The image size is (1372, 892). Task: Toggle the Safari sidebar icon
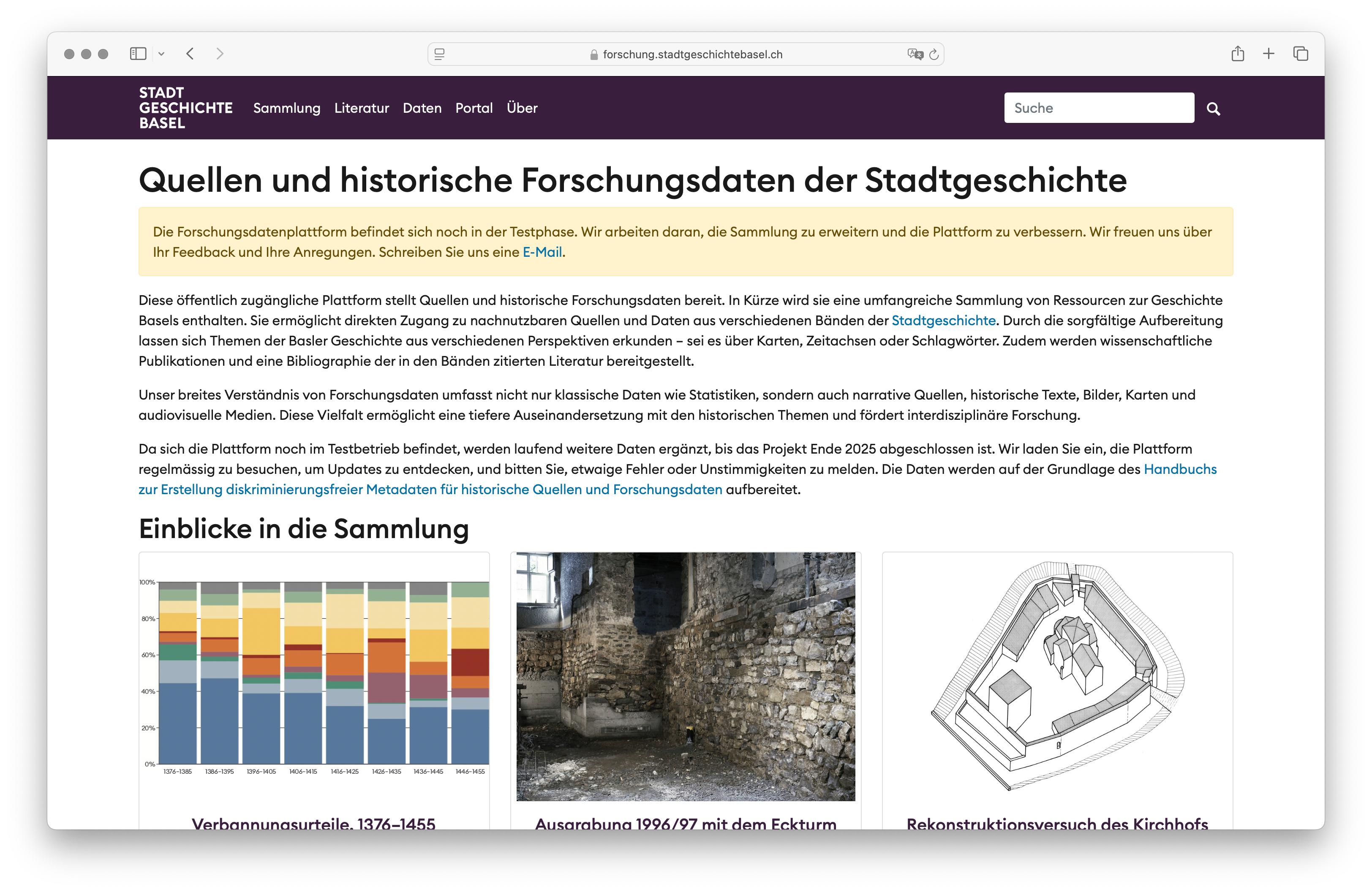point(138,54)
